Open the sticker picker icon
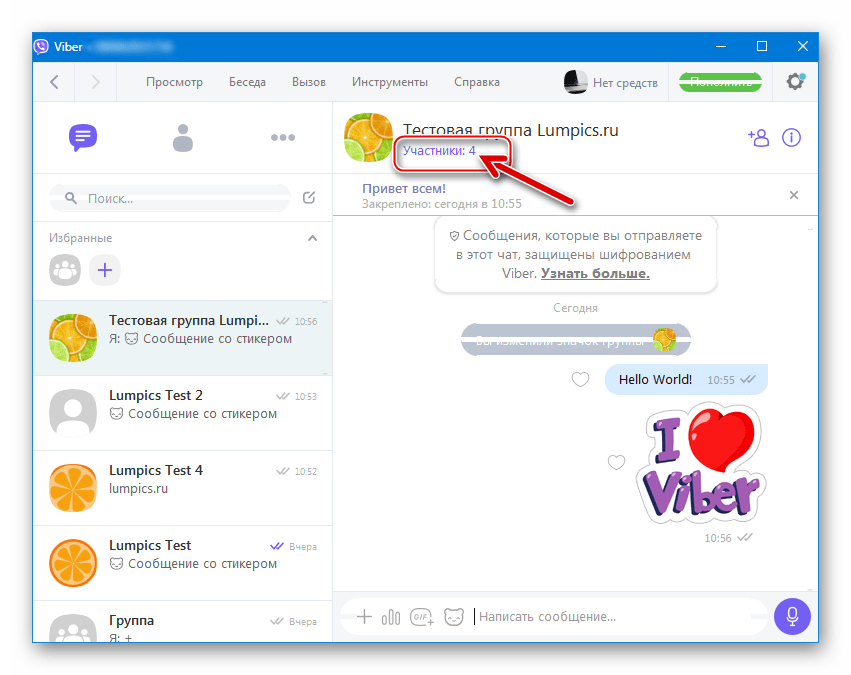 pos(454,617)
